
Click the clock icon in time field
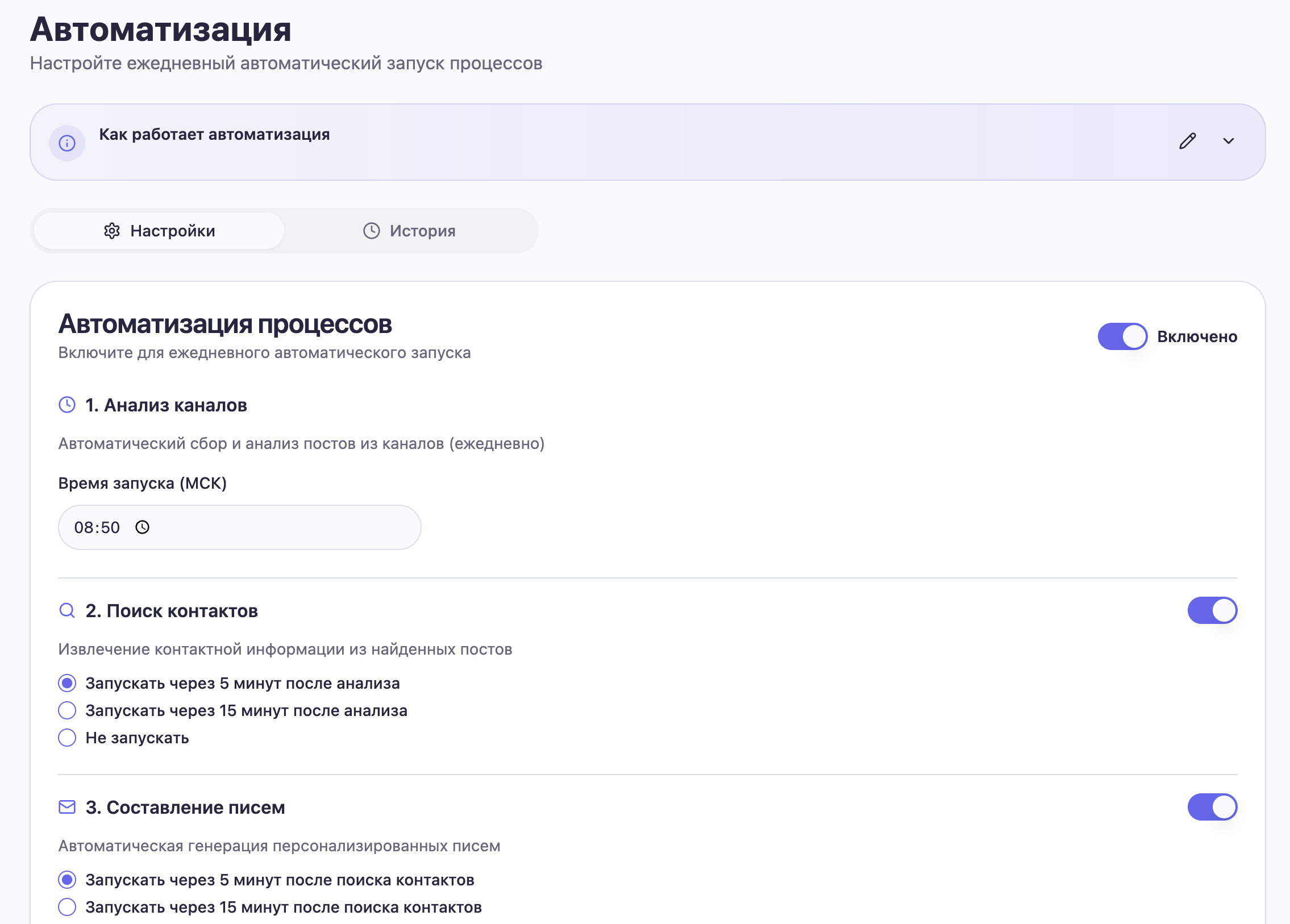[x=142, y=527]
